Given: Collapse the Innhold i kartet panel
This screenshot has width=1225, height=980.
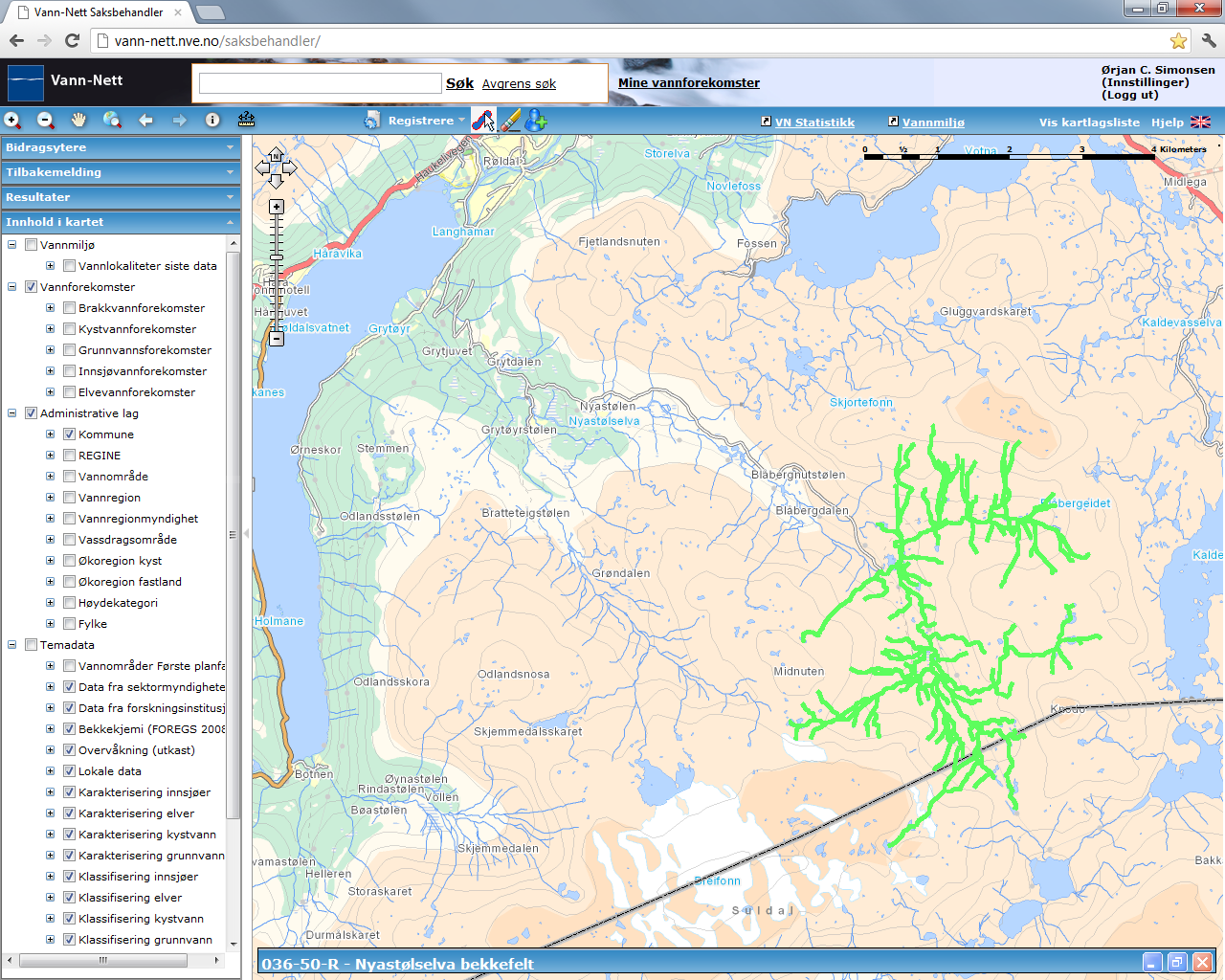Looking at the screenshot, I should tap(121, 222).
